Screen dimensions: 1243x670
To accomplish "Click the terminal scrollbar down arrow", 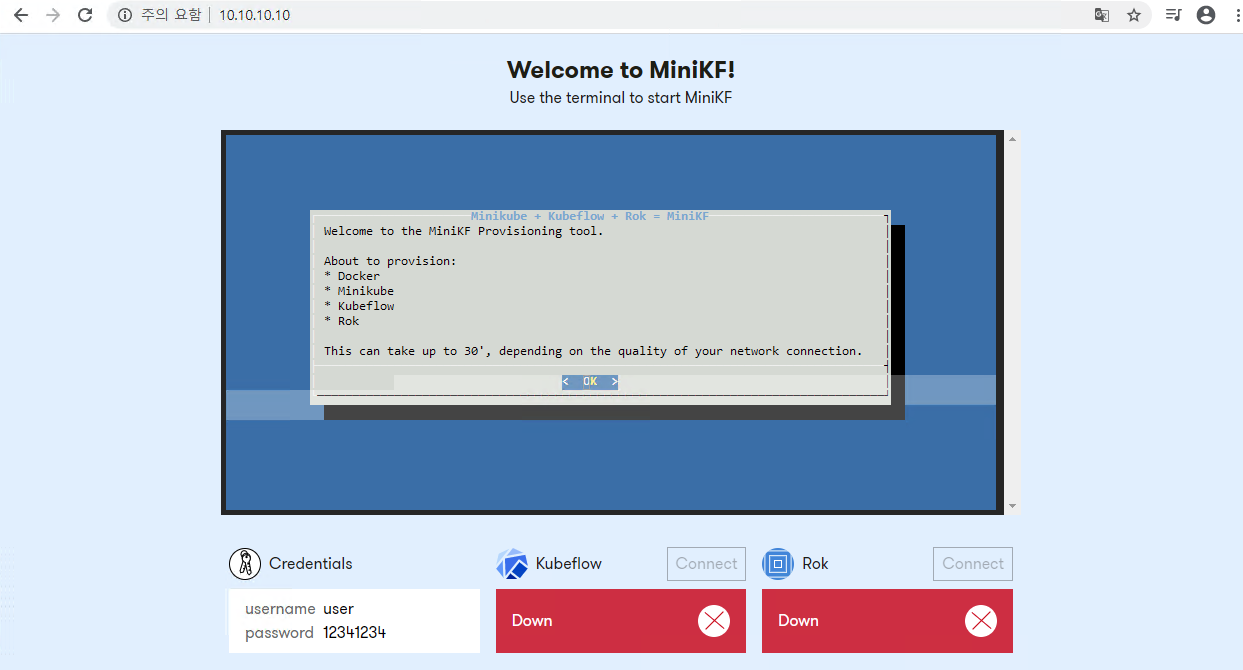I will coord(1012,506).
